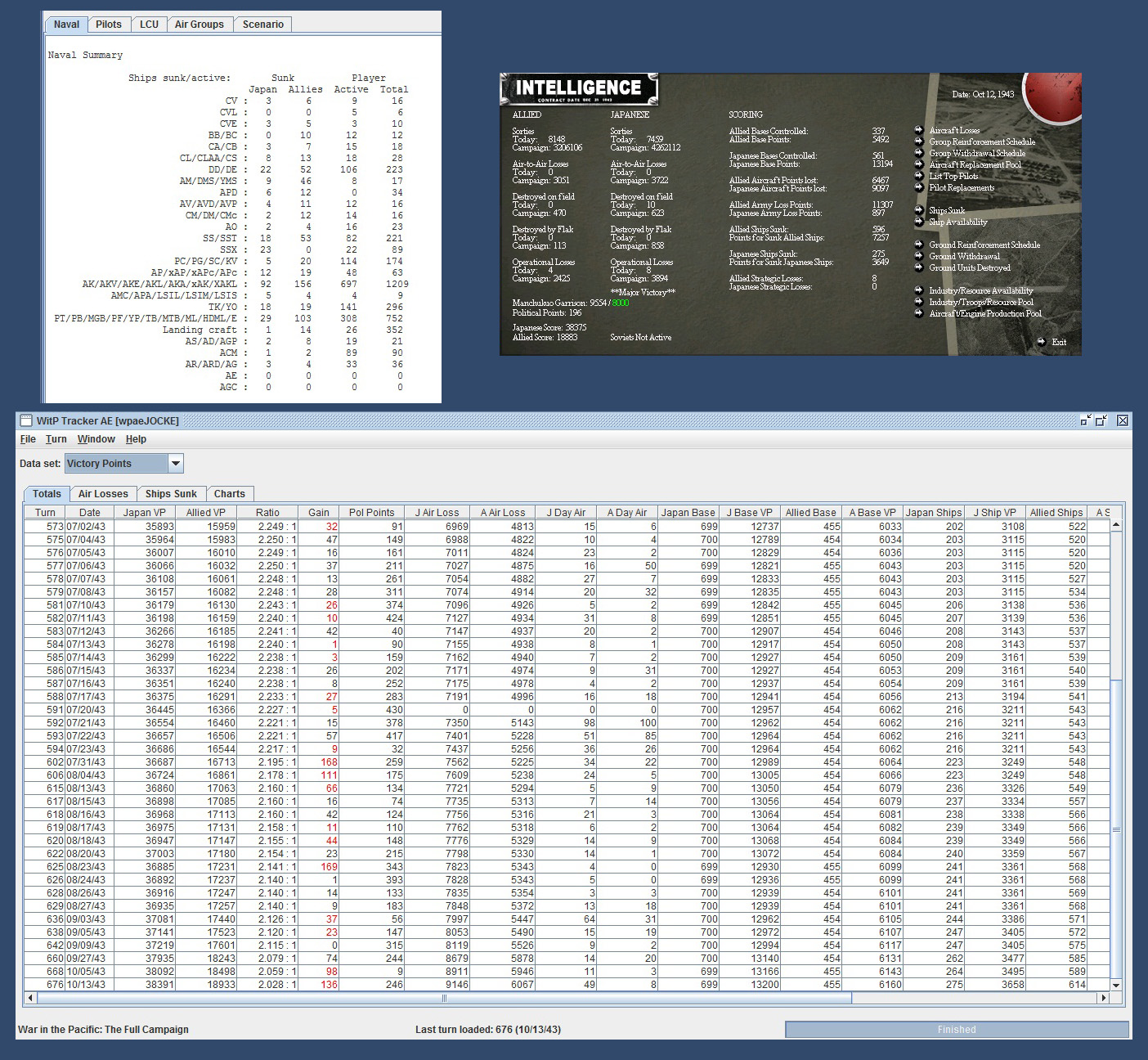
Task: Open the Ships Sunk tab in Tracker
Action: tap(171, 494)
